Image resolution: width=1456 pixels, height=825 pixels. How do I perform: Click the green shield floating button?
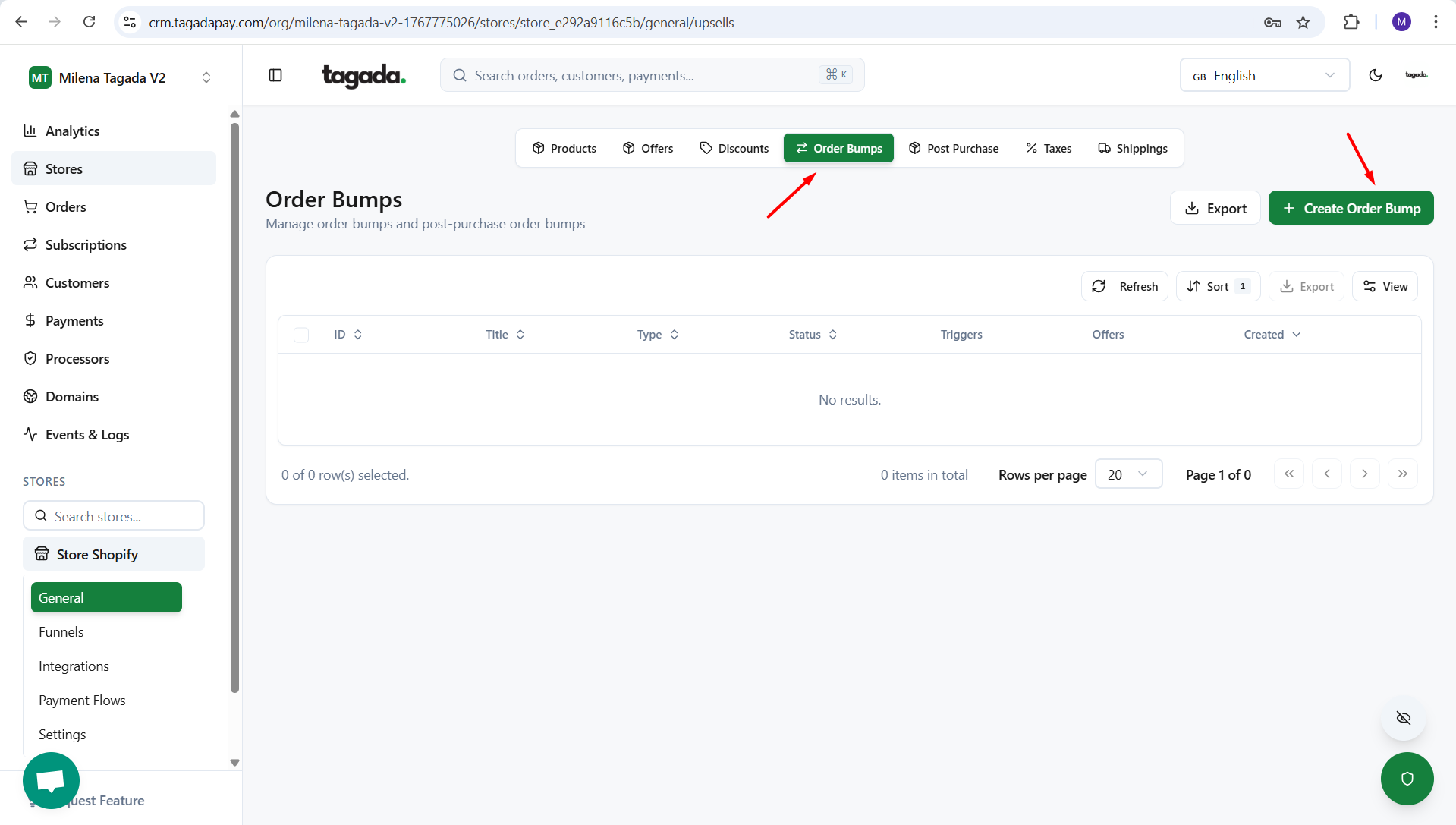tap(1407, 778)
